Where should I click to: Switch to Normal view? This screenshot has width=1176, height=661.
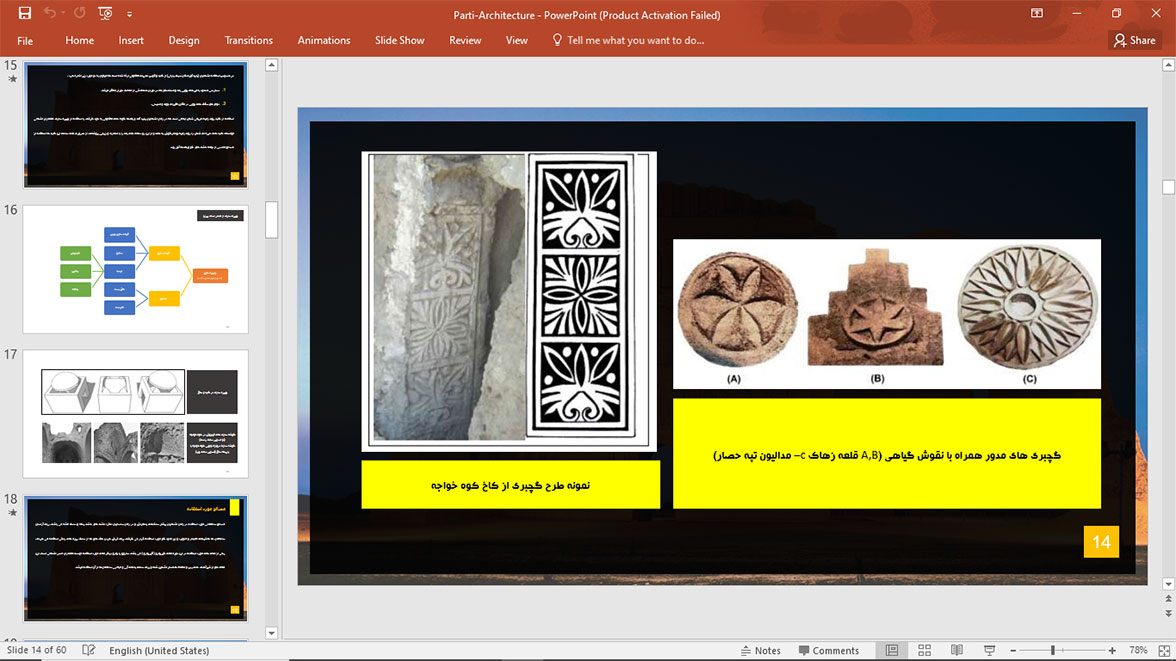point(892,650)
